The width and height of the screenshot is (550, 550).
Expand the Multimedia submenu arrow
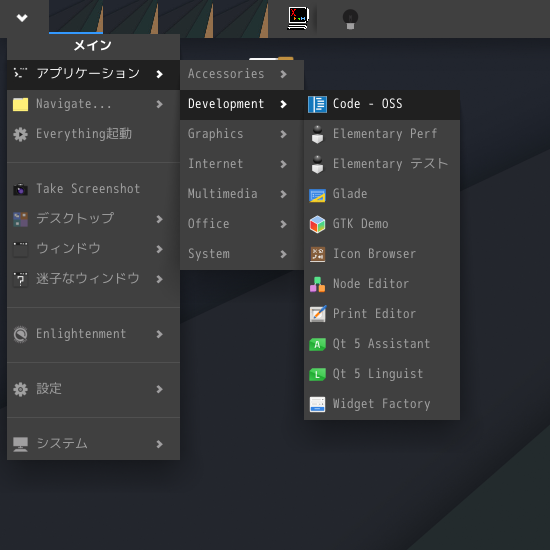(x=284, y=194)
